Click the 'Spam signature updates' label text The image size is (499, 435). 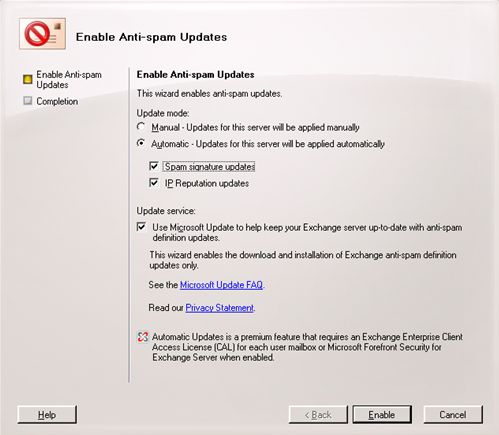coord(210,166)
